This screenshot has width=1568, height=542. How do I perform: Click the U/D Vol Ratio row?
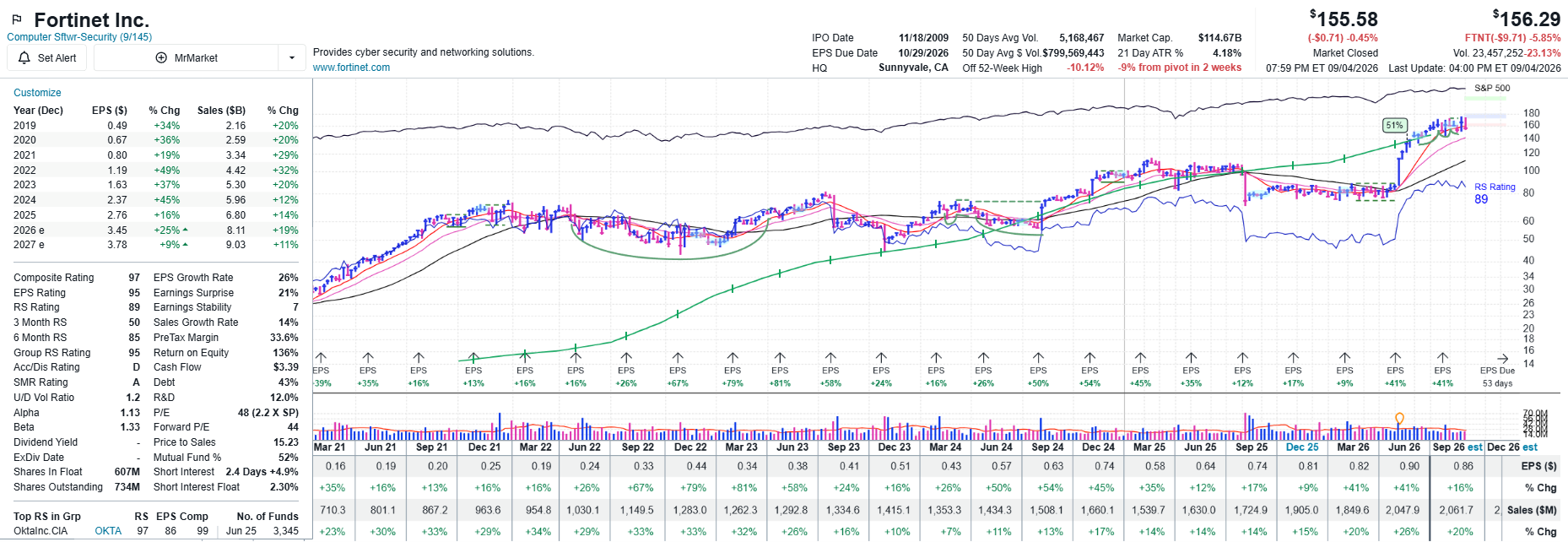[77, 398]
